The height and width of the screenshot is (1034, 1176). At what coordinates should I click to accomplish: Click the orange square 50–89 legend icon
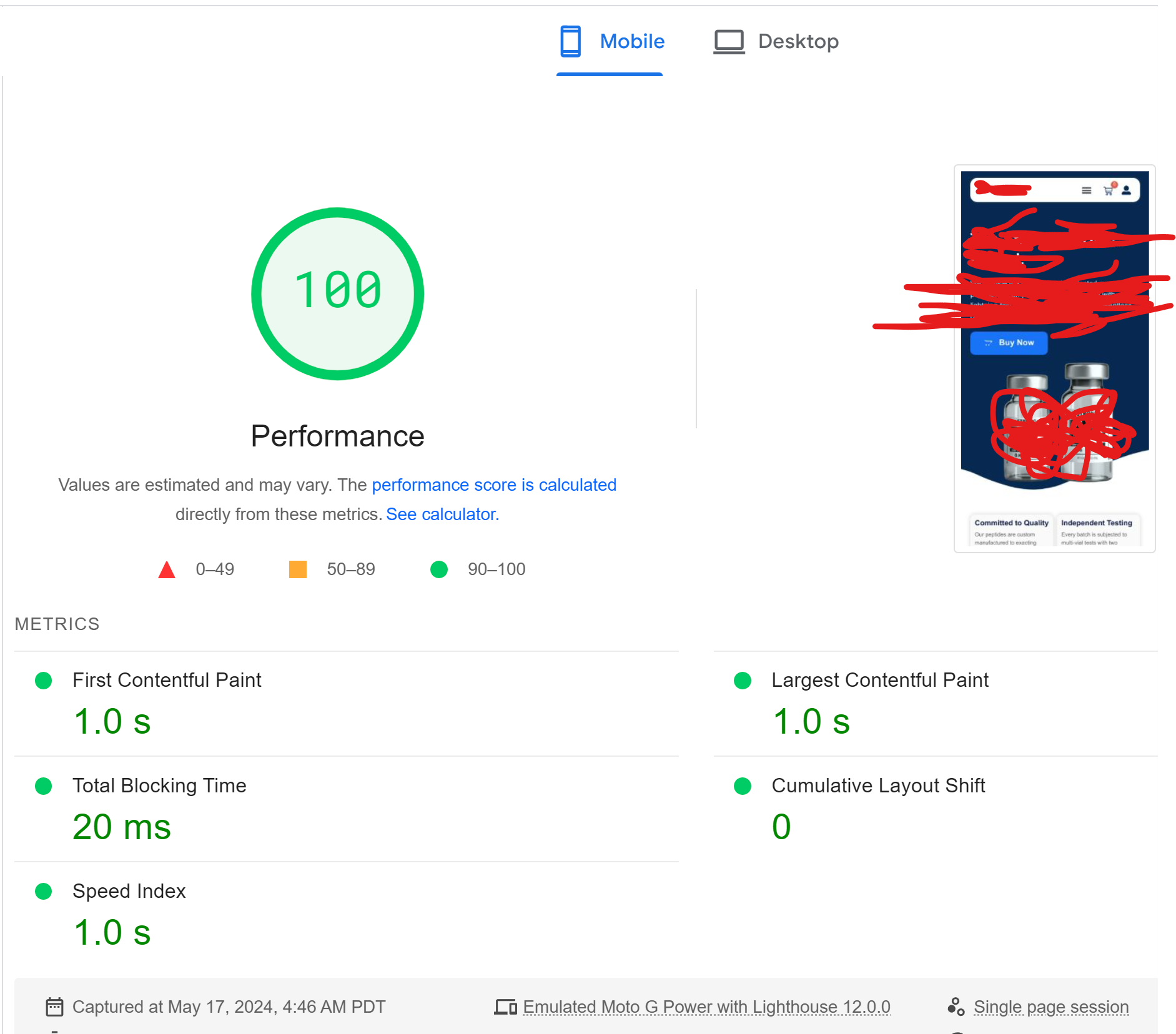[x=298, y=569]
